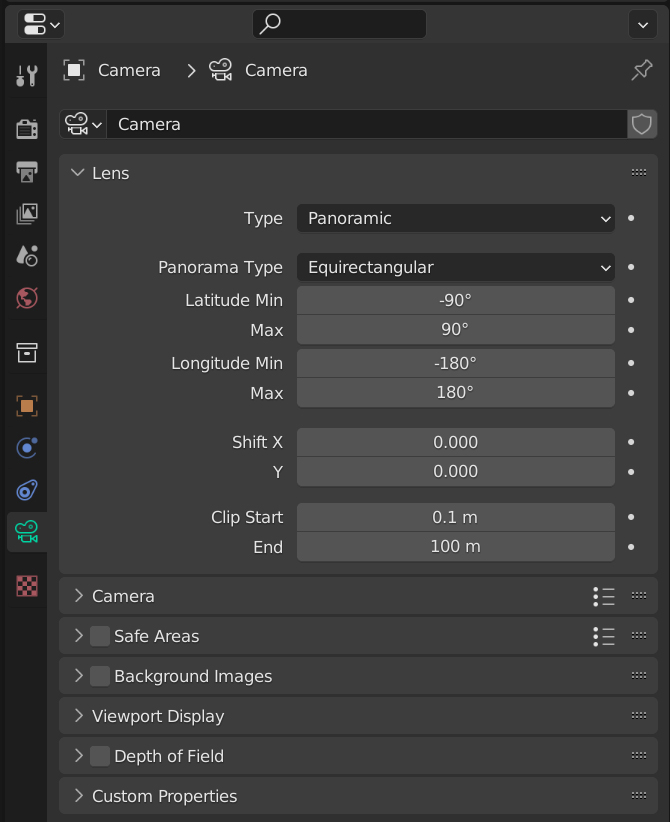Enable the Safe Areas checkbox
This screenshot has width=670, height=822.
[100, 636]
